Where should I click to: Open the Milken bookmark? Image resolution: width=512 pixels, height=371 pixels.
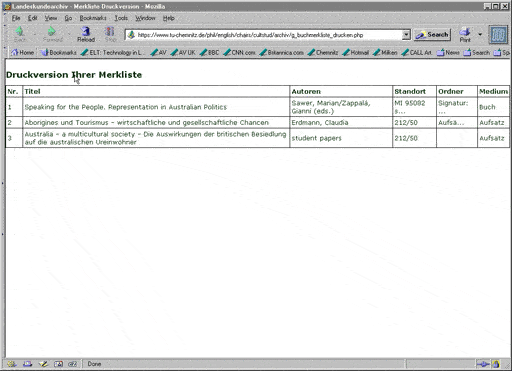[x=385, y=53]
